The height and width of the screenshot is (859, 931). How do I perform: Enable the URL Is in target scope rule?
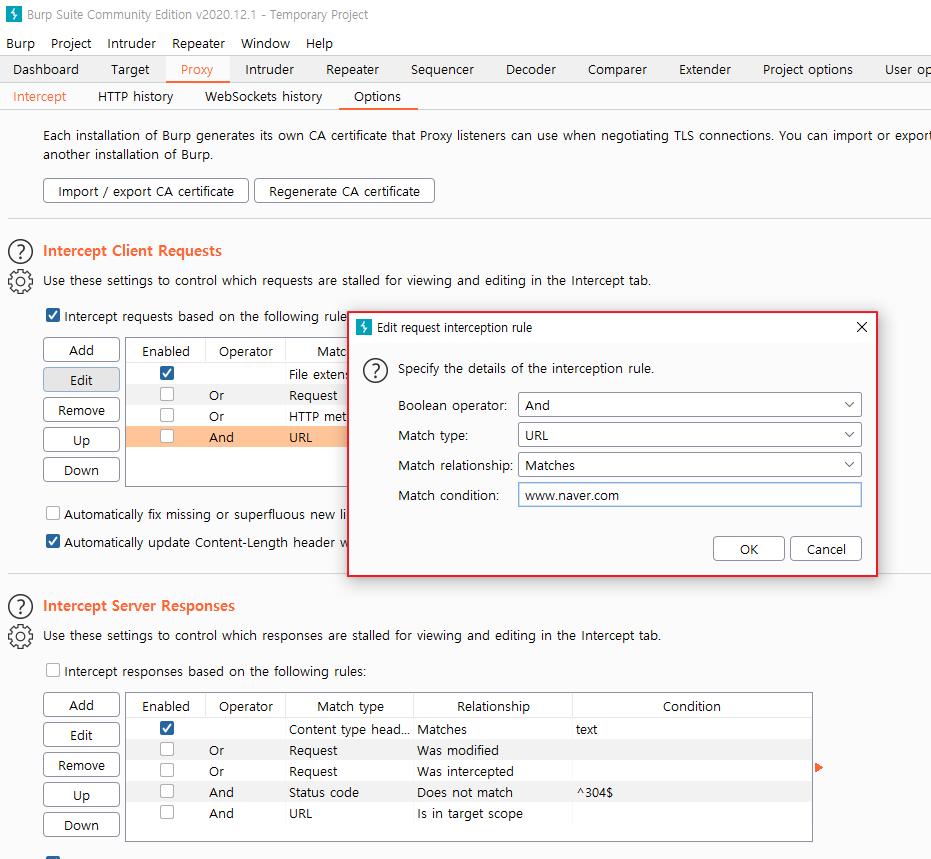(x=167, y=812)
